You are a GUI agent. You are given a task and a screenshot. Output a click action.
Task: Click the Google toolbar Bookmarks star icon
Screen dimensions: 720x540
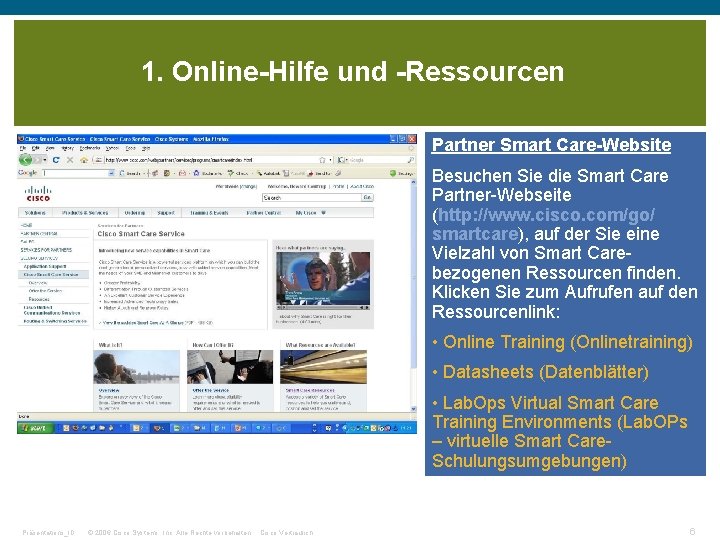coord(197,173)
